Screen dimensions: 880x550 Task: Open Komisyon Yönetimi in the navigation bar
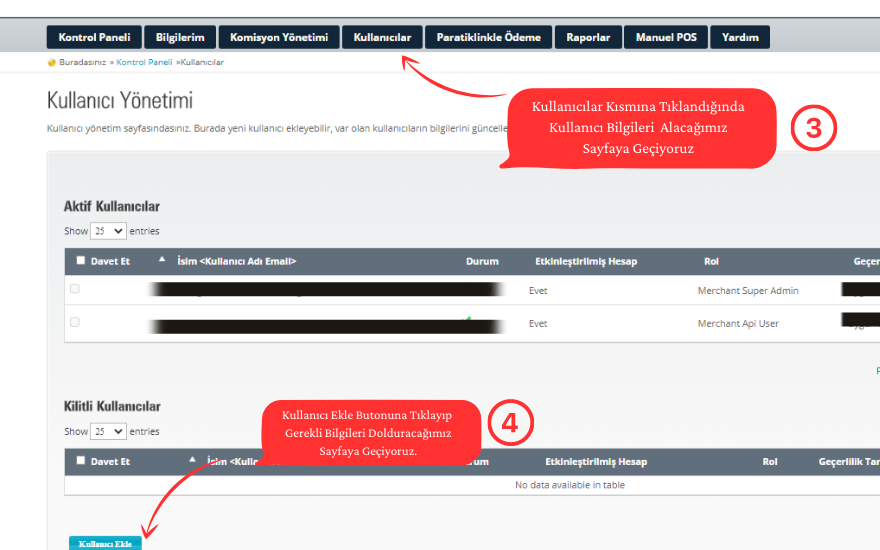[x=279, y=38]
